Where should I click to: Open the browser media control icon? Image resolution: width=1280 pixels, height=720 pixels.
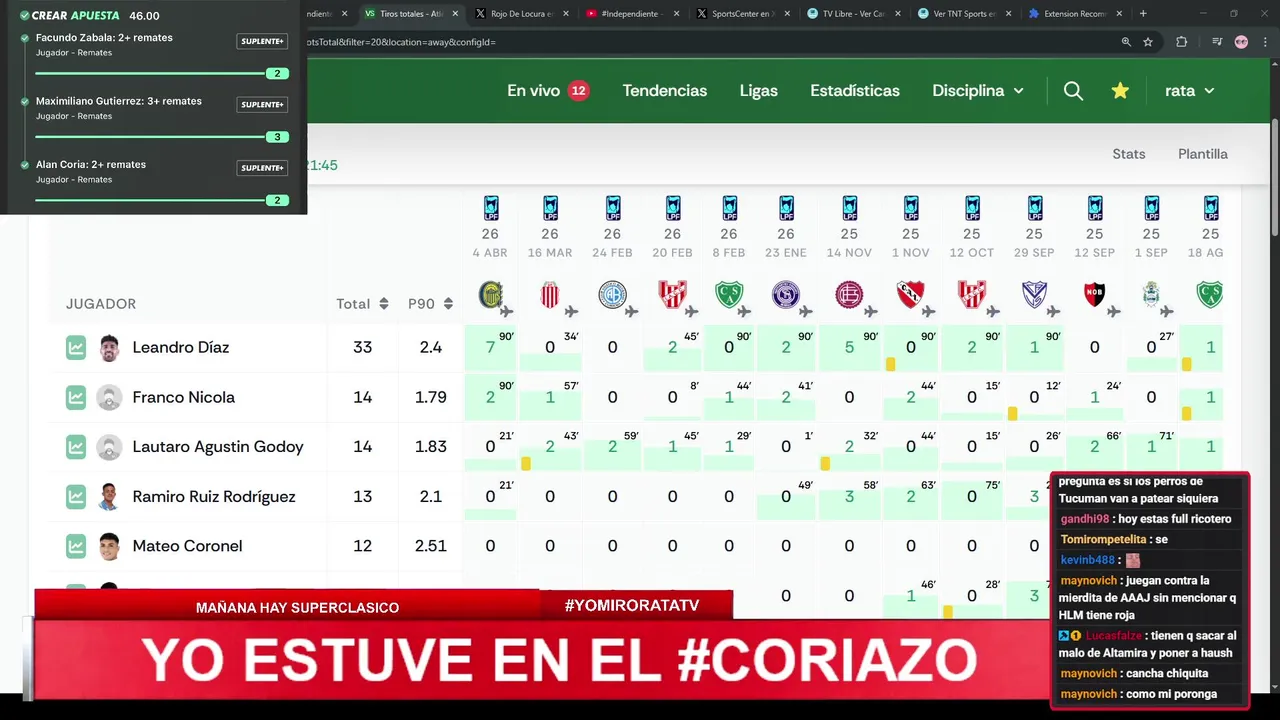1216,42
